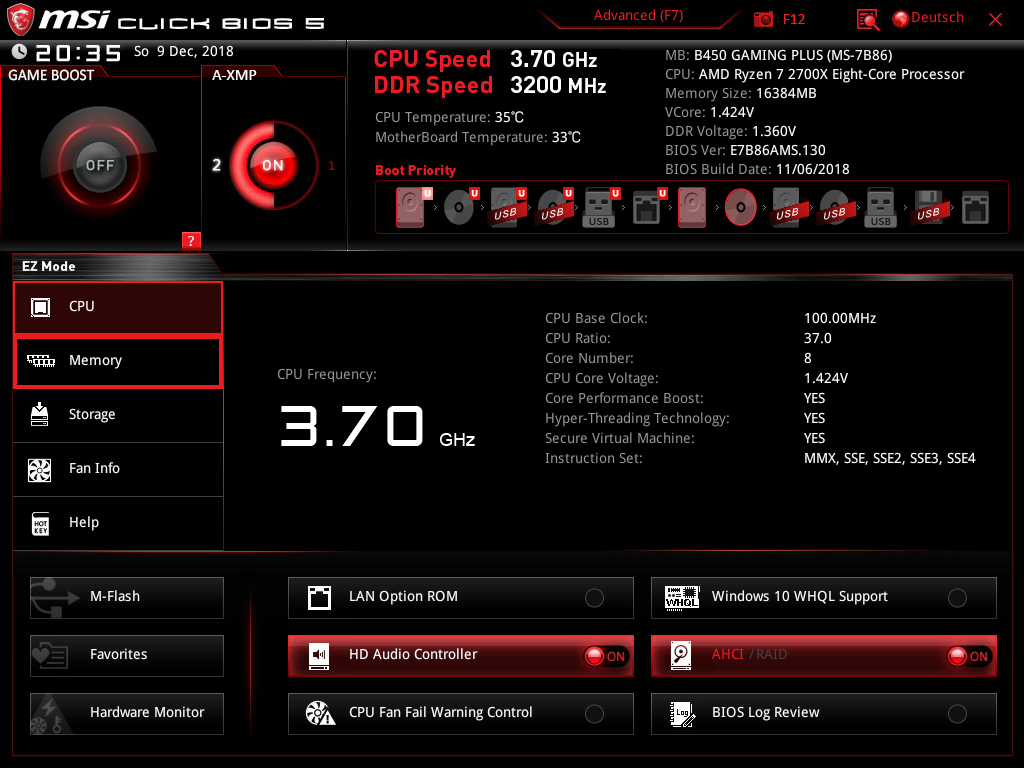
Task: Select the first hard disk boot device icon
Action: tap(411, 207)
